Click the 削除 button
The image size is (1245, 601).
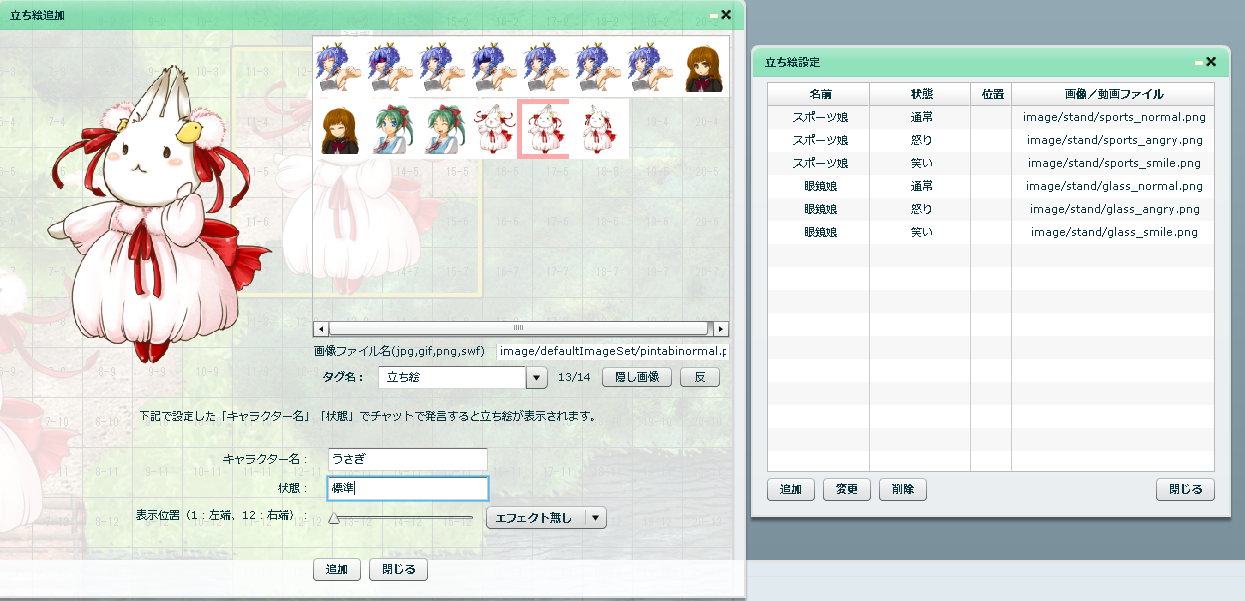coord(903,490)
